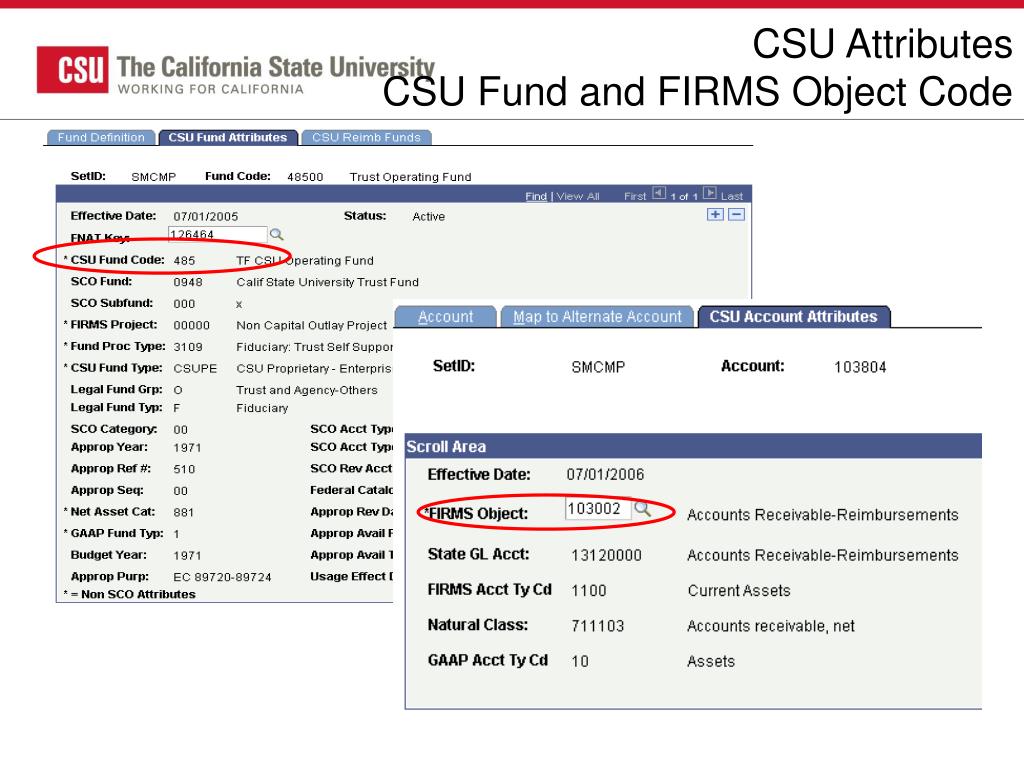Go to next row arrow icon
The width and height of the screenshot is (1024, 768).
(x=709, y=193)
